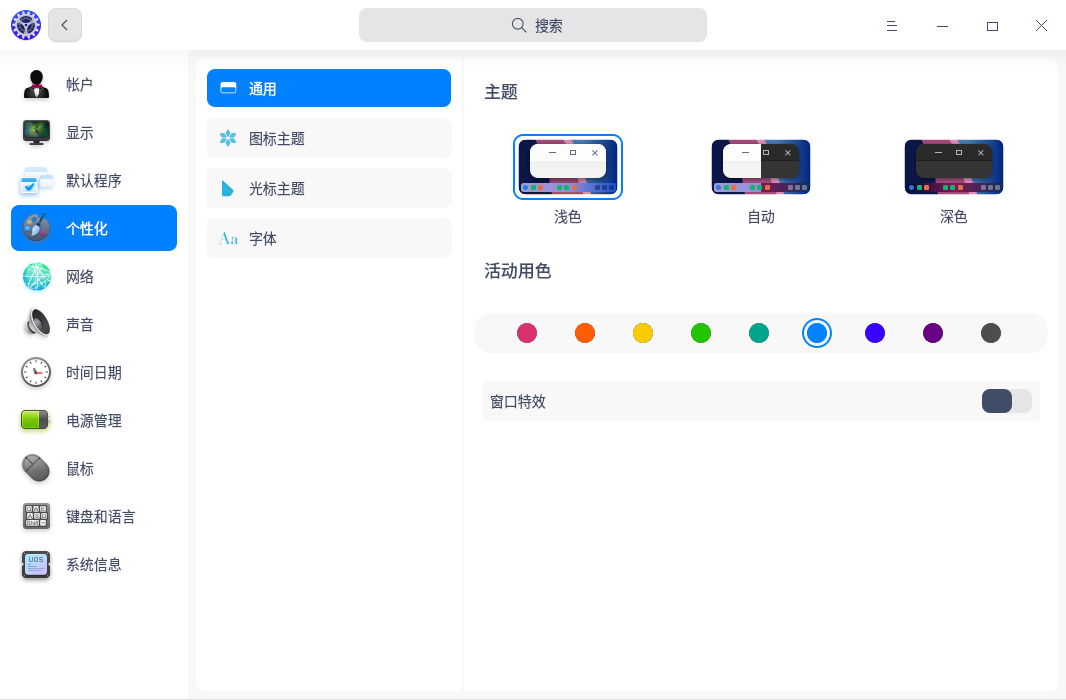Image resolution: width=1066 pixels, height=700 pixels.
Task: Select the 自动 auto theme option
Action: [x=761, y=167]
